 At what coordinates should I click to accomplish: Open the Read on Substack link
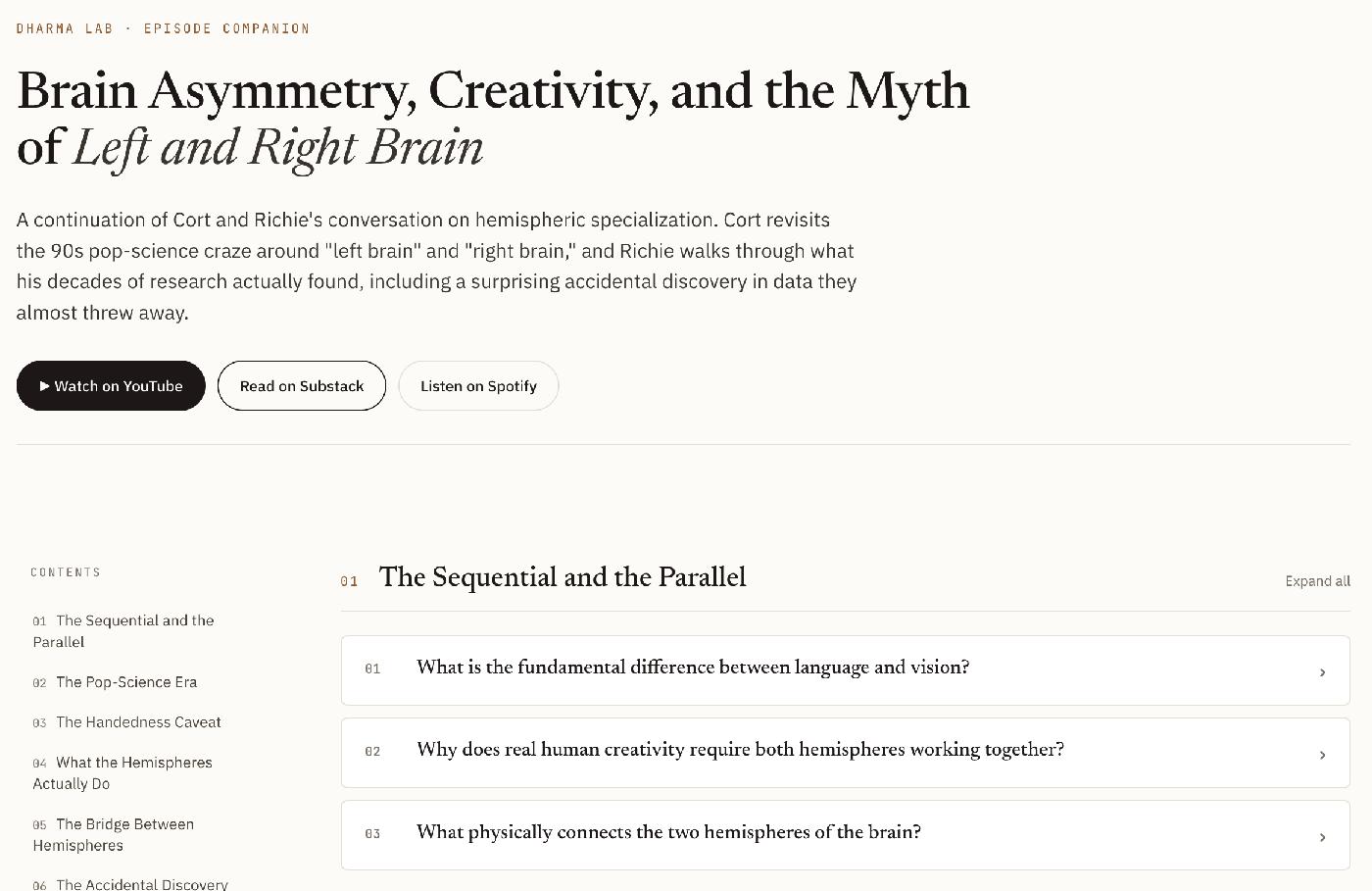click(x=302, y=386)
